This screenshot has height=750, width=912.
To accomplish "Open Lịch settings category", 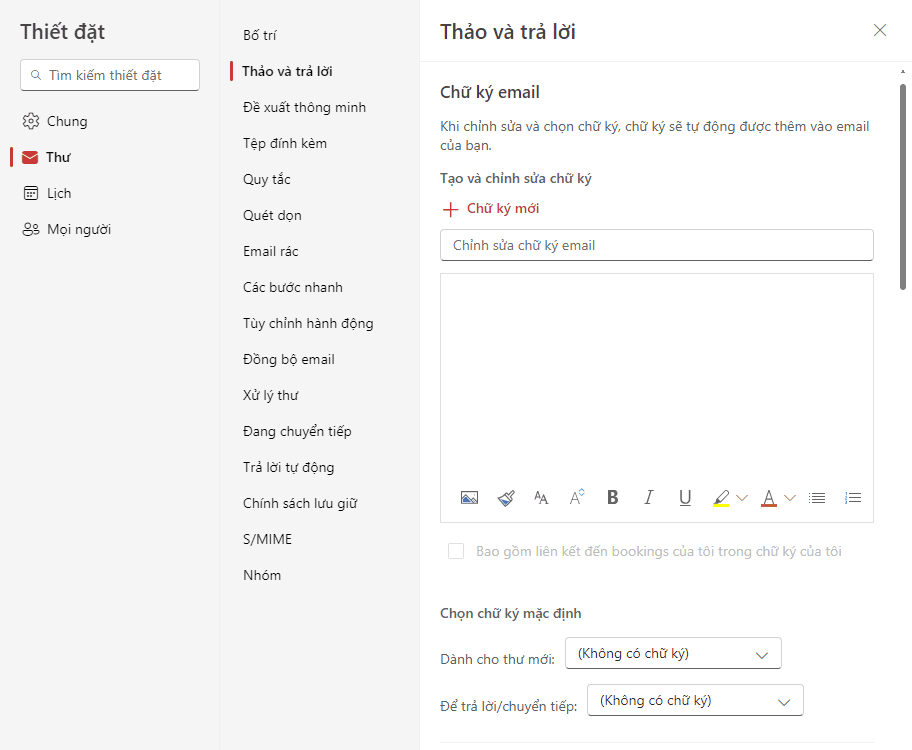I will pos(59,193).
